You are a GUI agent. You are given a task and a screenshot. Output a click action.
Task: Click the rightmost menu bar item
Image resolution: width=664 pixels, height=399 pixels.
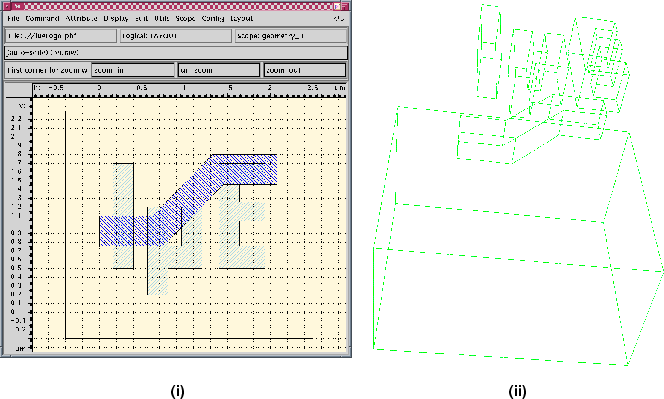338,19
